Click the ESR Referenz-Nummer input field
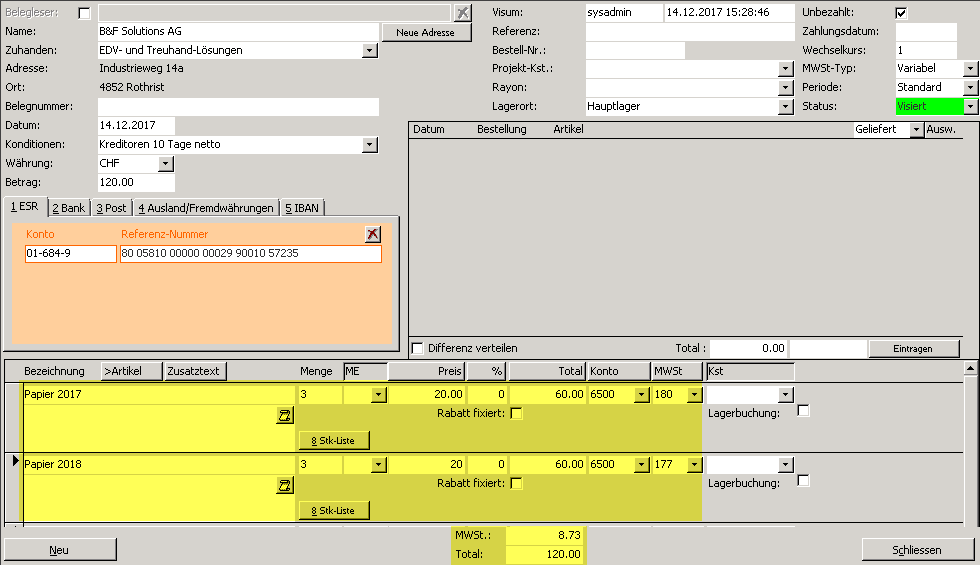The width and height of the screenshot is (980, 565). click(250, 254)
